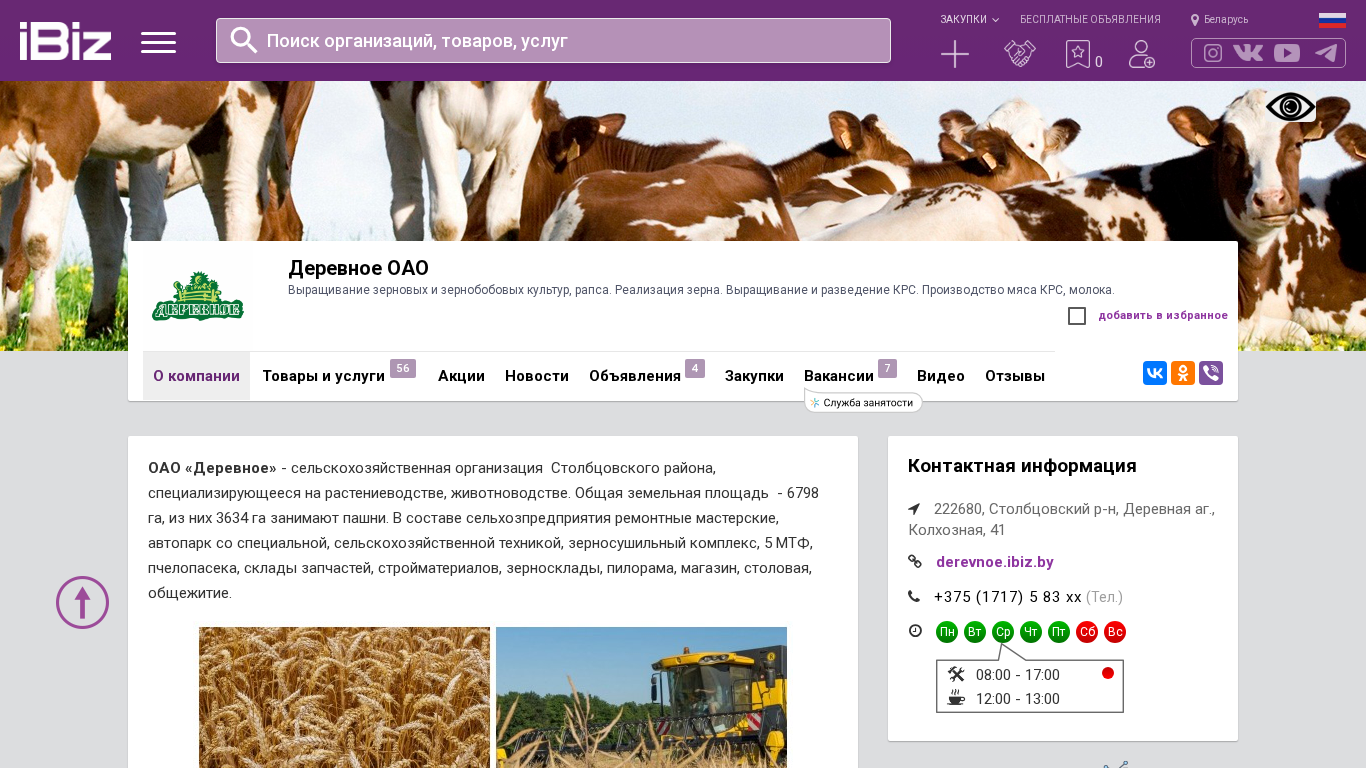
Task: Click the Деревное ОАО company title
Action: click(358, 268)
